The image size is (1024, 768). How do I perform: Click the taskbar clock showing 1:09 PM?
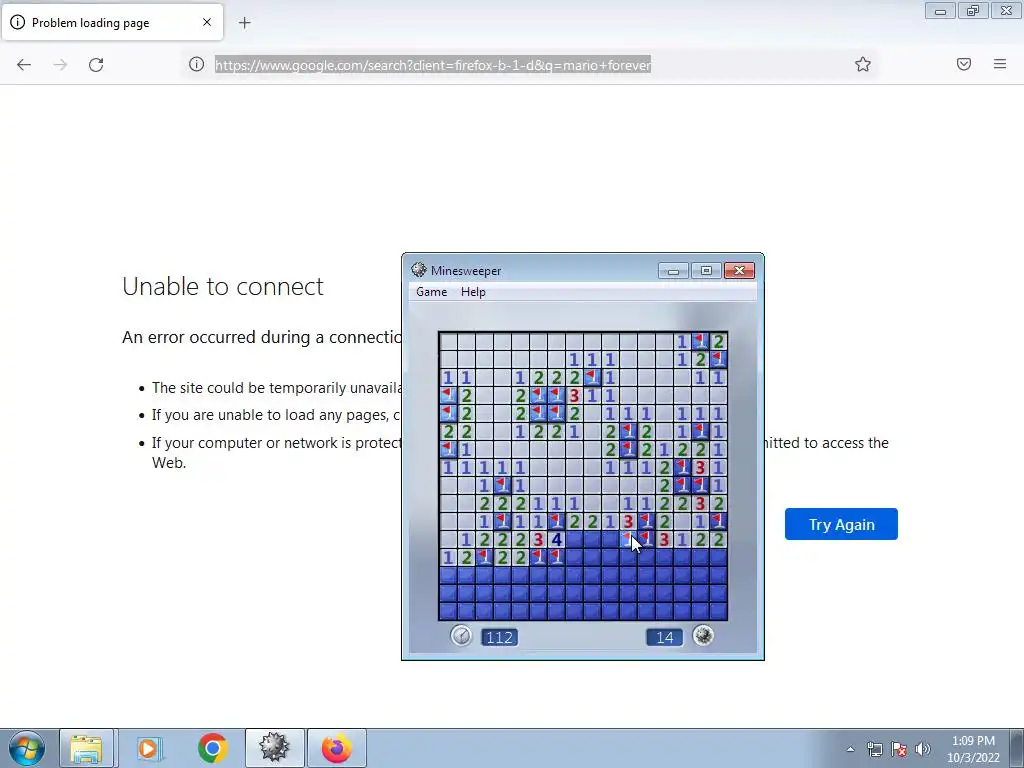coord(973,749)
